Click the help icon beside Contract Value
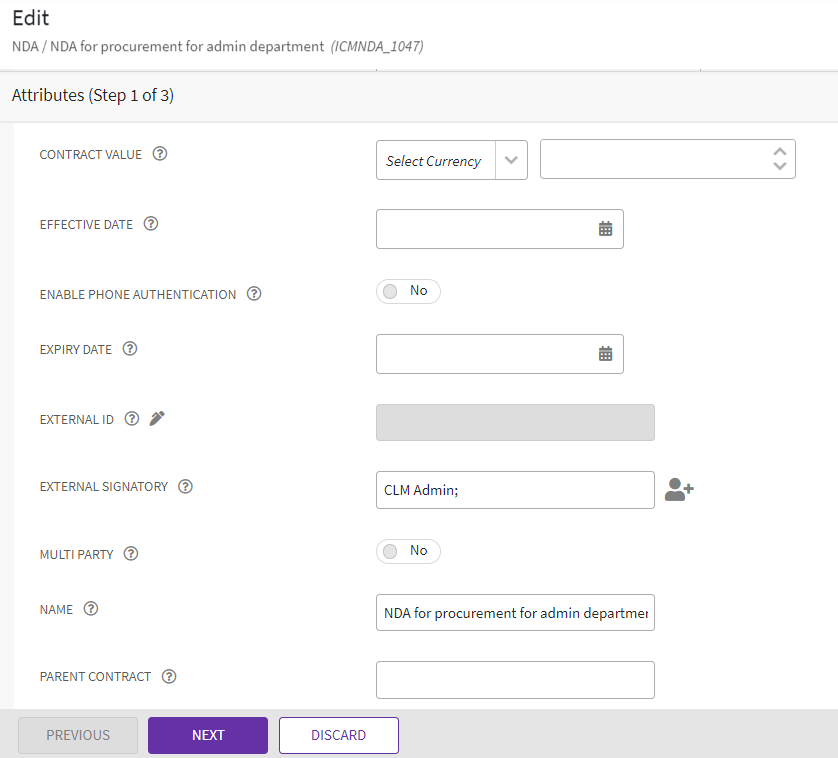Viewport: 838px width, 758px height. point(160,155)
